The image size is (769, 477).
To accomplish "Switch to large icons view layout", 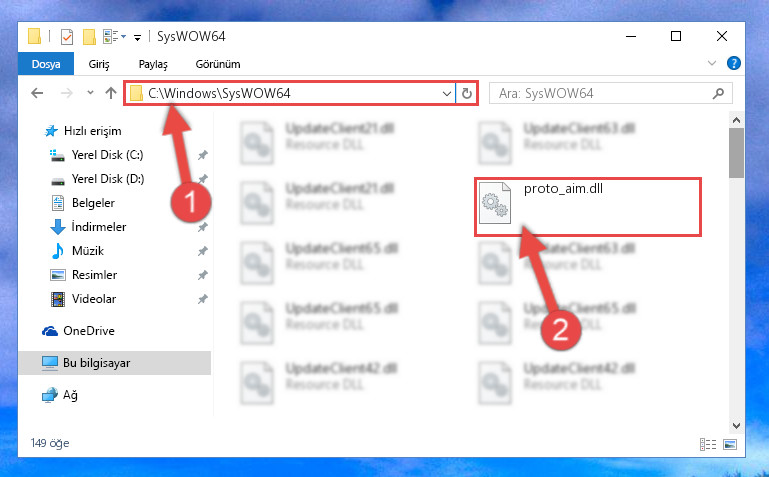I will [730, 444].
